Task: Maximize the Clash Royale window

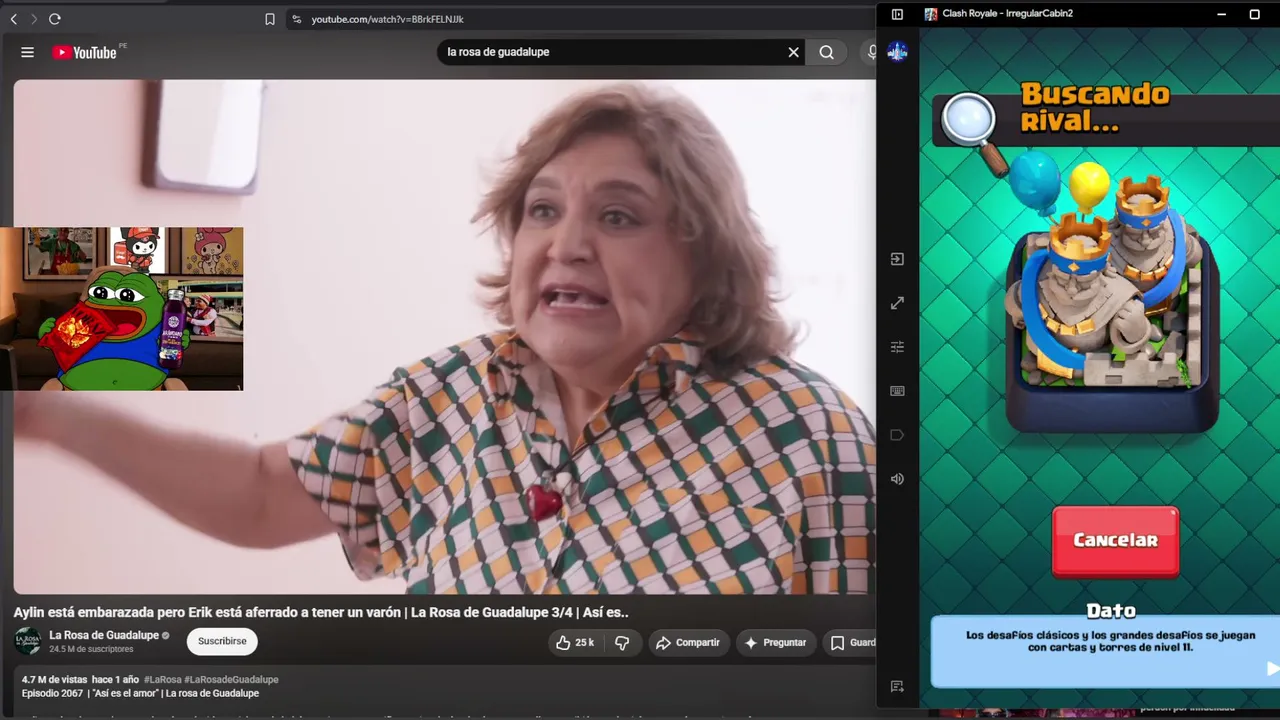Action: (1254, 14)
